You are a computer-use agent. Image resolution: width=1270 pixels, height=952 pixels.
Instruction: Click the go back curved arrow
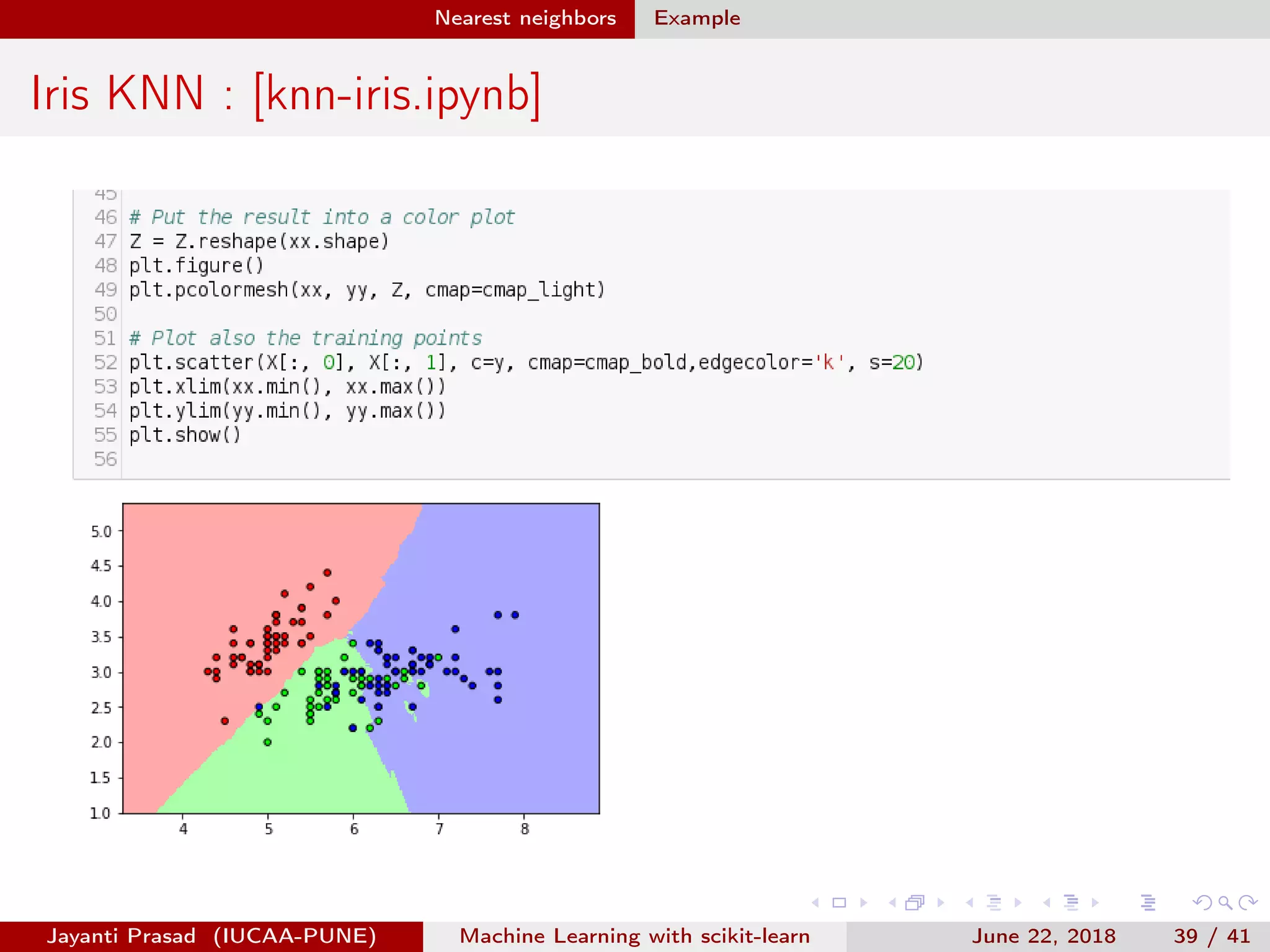coord(1202,903)
